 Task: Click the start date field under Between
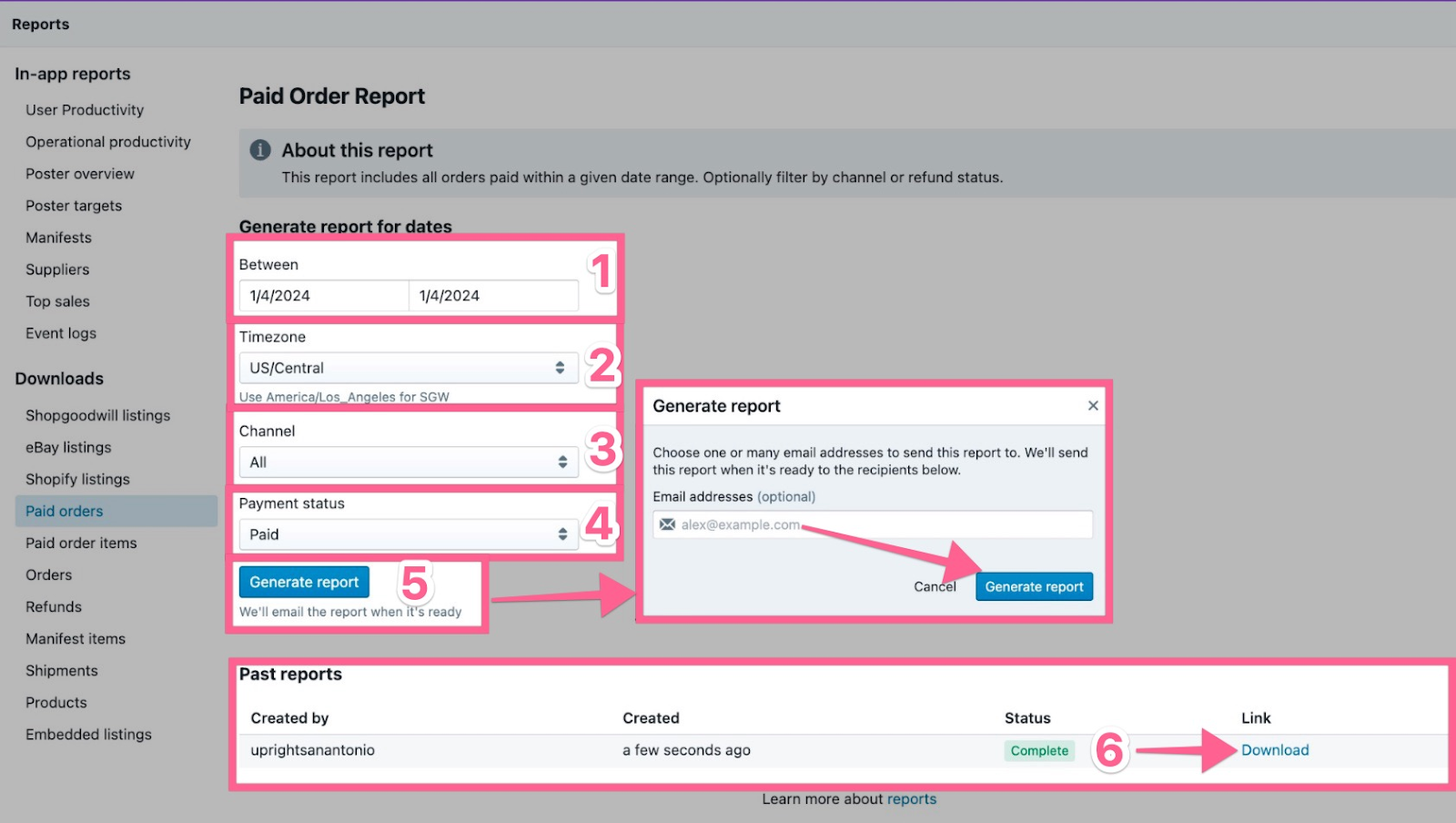tap(323, 296)
